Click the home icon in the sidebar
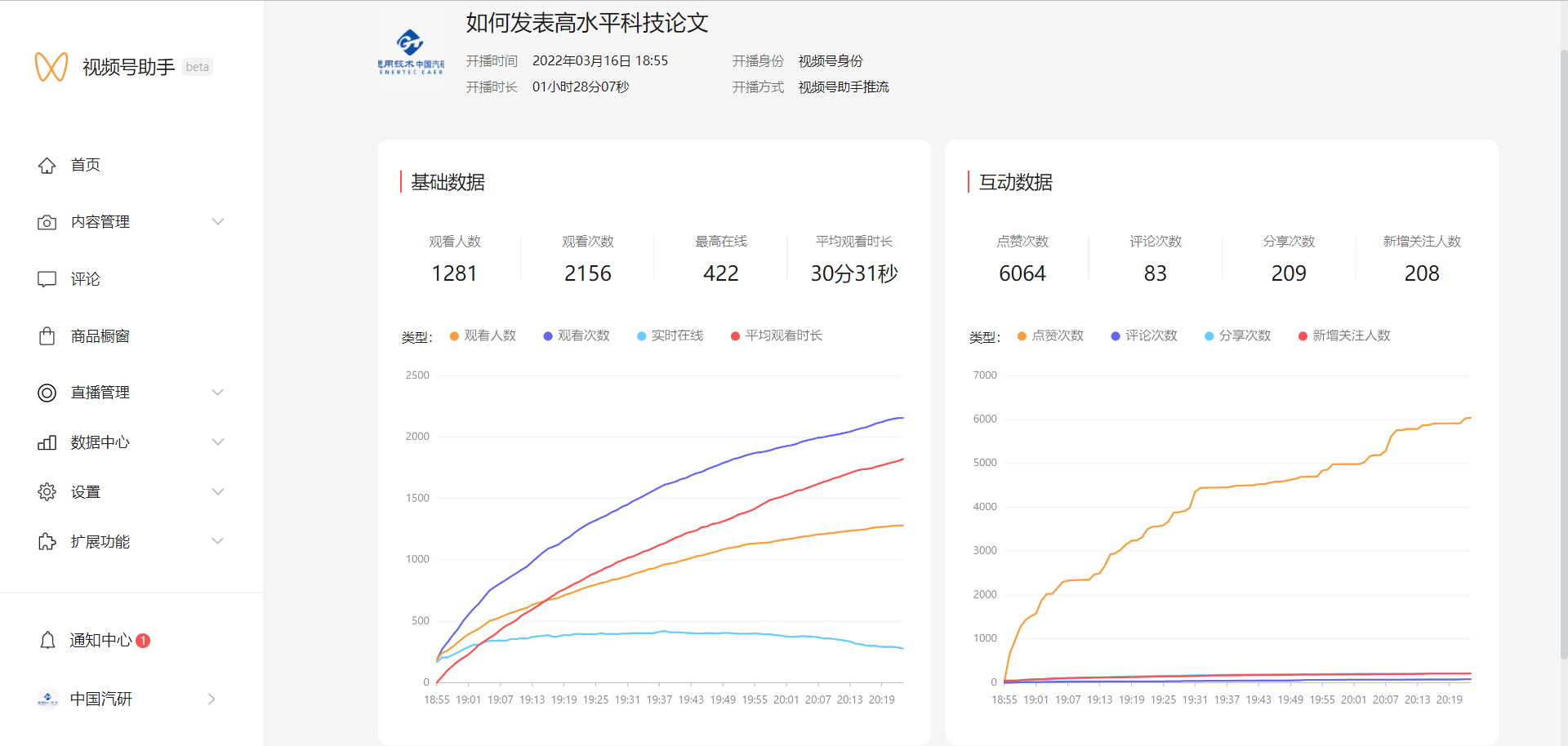1568x746 pixels. pos(47,166)
